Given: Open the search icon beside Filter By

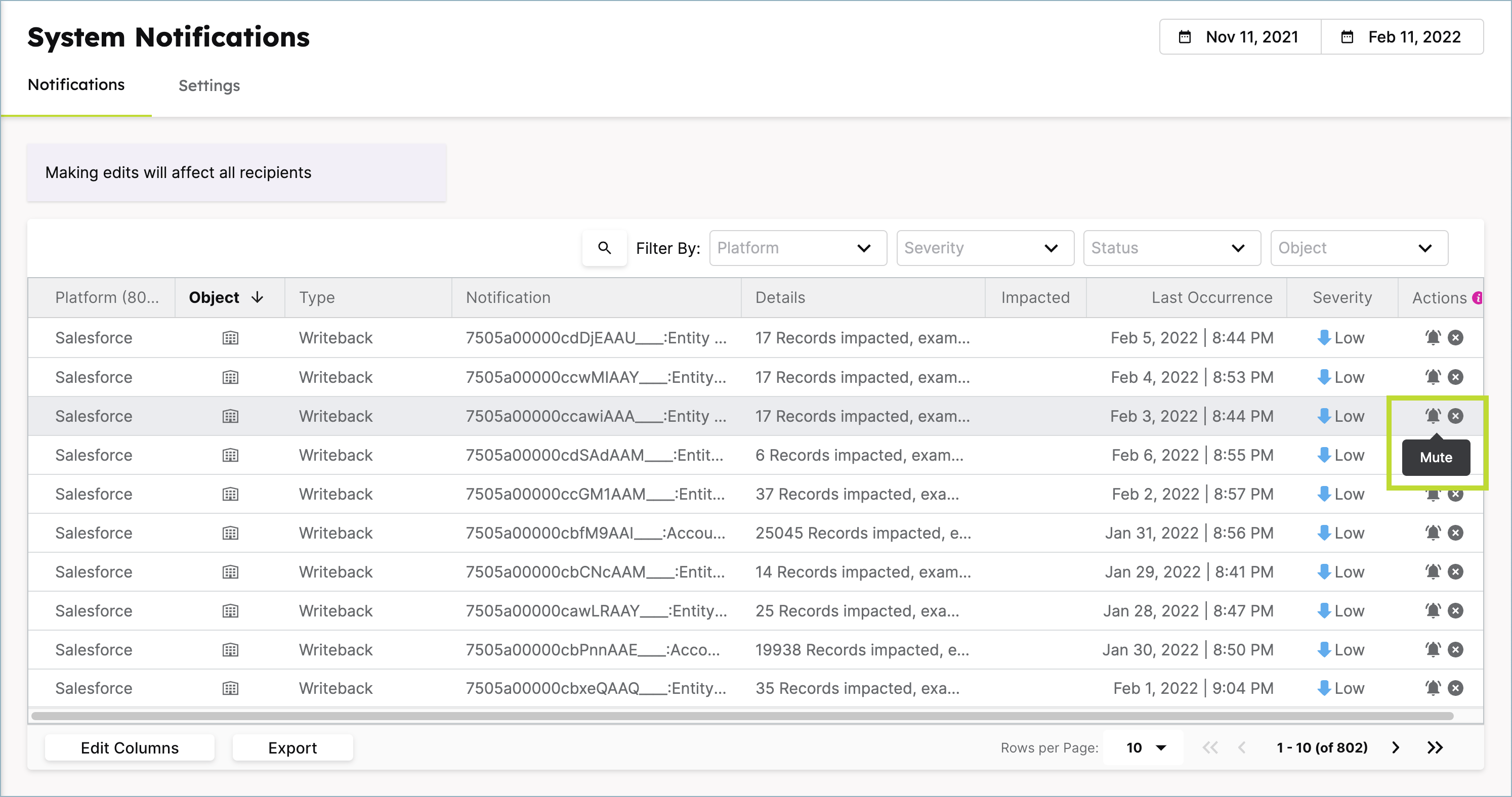Looking at the screenshot, I should 604,248.
